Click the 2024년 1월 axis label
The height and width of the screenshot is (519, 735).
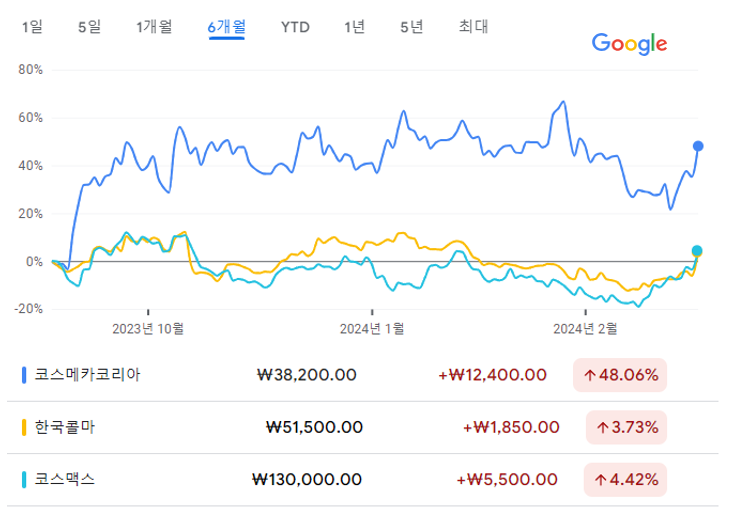point(372,329)
